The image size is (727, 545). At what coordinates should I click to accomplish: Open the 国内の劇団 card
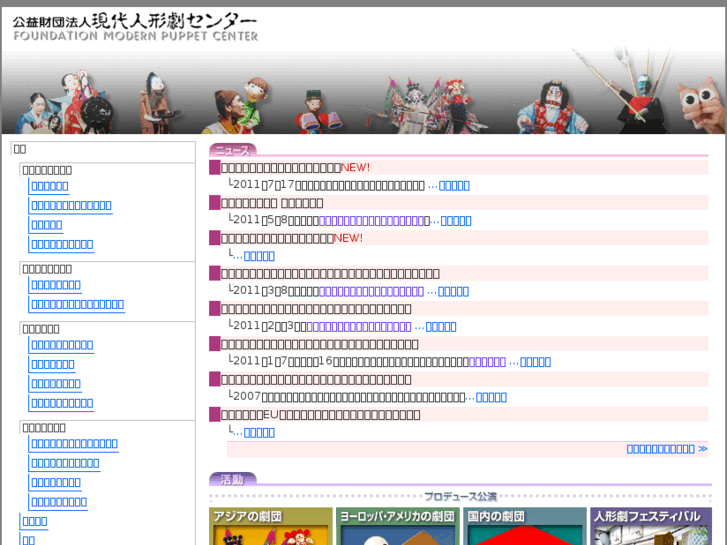[x=525, y=526]
